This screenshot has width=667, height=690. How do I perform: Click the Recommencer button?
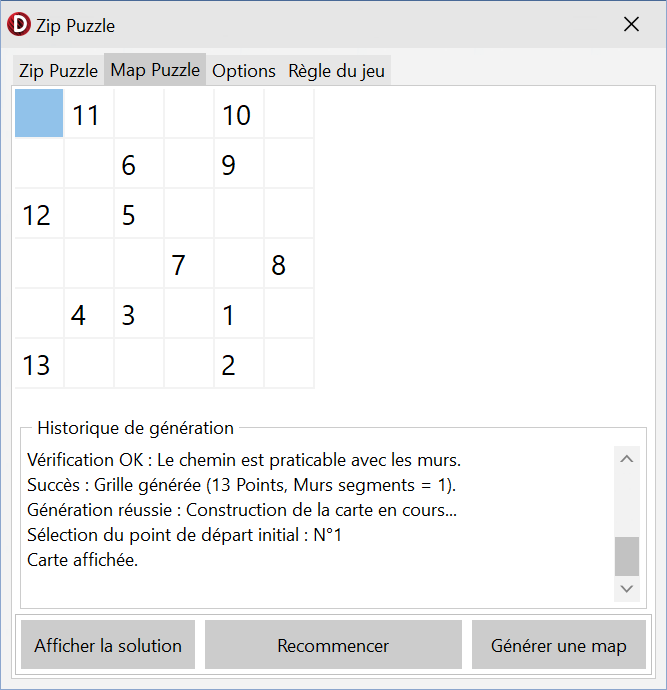[333, 645]
